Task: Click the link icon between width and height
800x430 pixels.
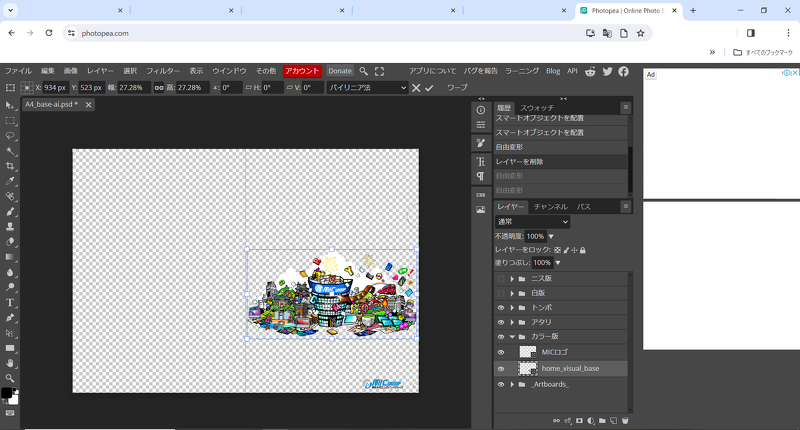Action: click(158, 88)
